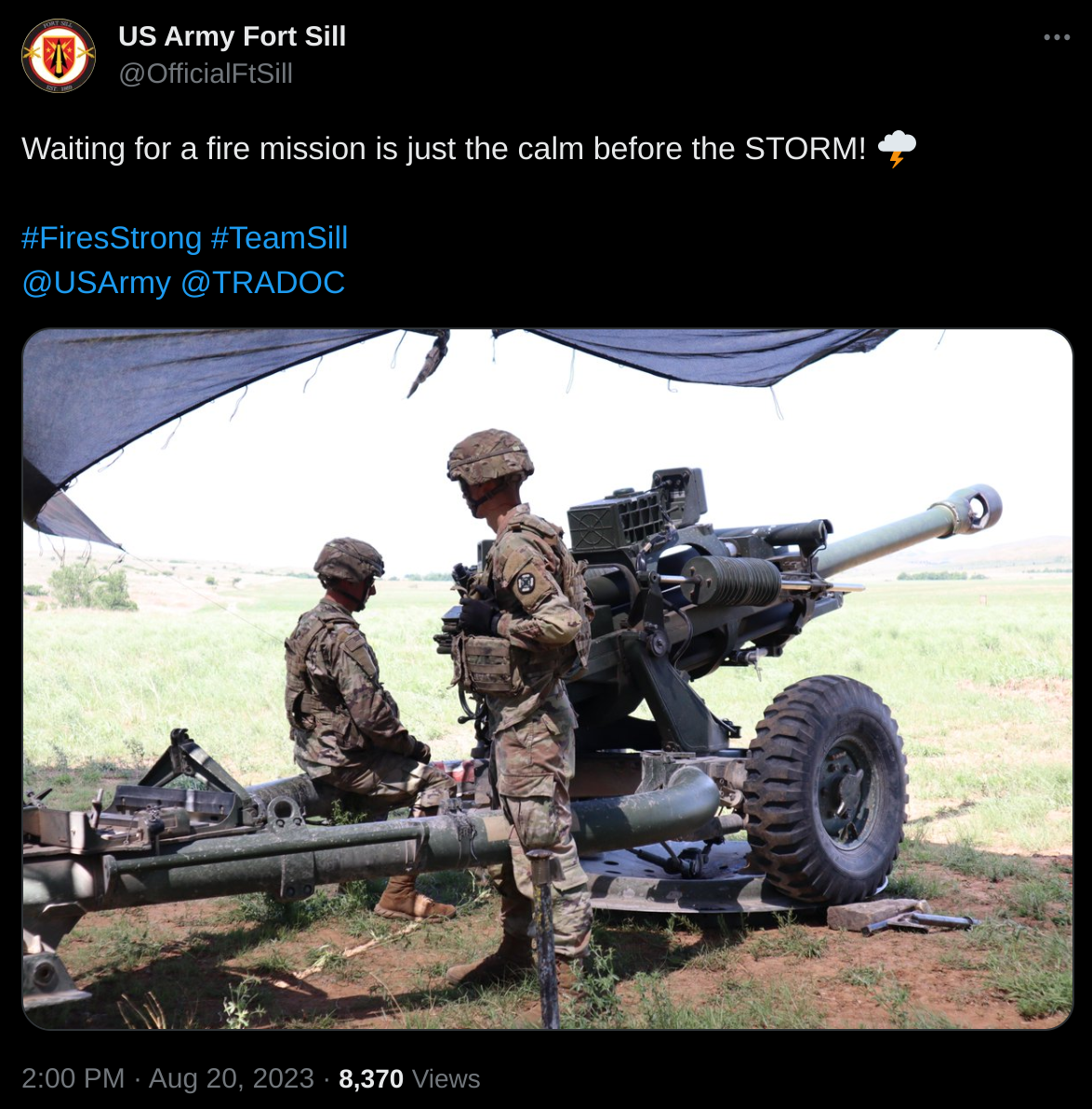Click the Aug 20, 2023 date

[x=232, y=1078]
